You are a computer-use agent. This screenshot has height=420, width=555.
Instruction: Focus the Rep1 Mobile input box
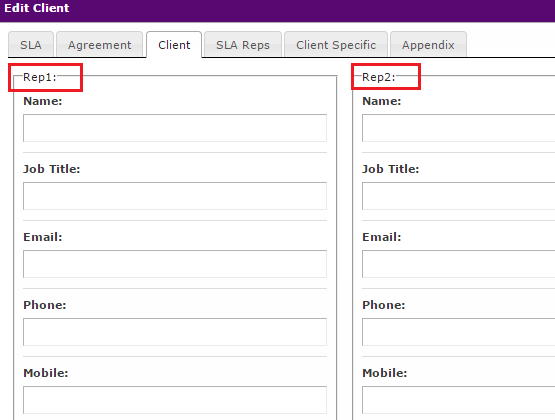click(x=175, y=399)
